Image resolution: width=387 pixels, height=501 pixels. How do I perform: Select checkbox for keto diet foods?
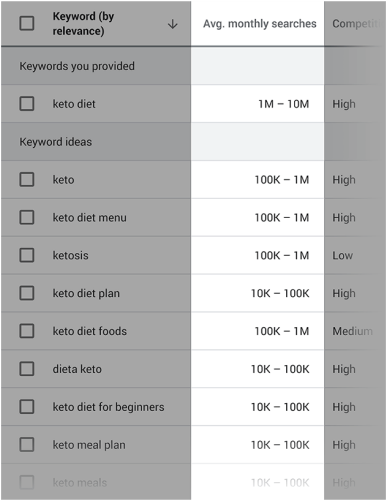coord(27,331)
